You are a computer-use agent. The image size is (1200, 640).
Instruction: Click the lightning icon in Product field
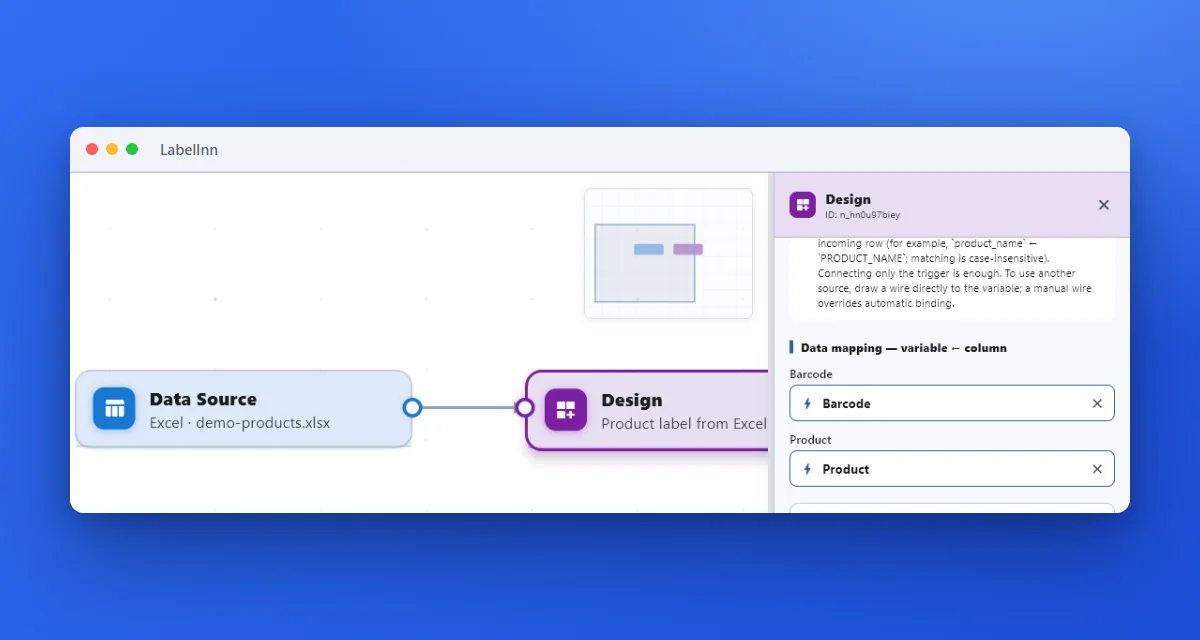pyautogui.click(x=808, y=469)
